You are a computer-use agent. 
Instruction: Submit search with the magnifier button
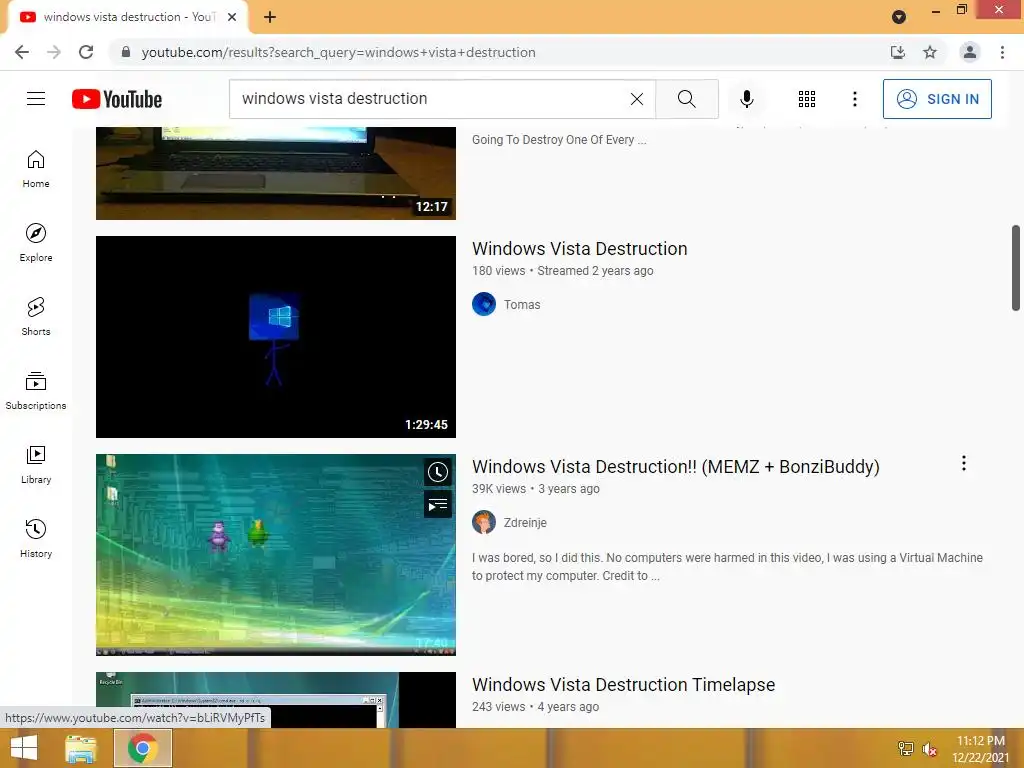pyautogui.click(x=686, y=99)
